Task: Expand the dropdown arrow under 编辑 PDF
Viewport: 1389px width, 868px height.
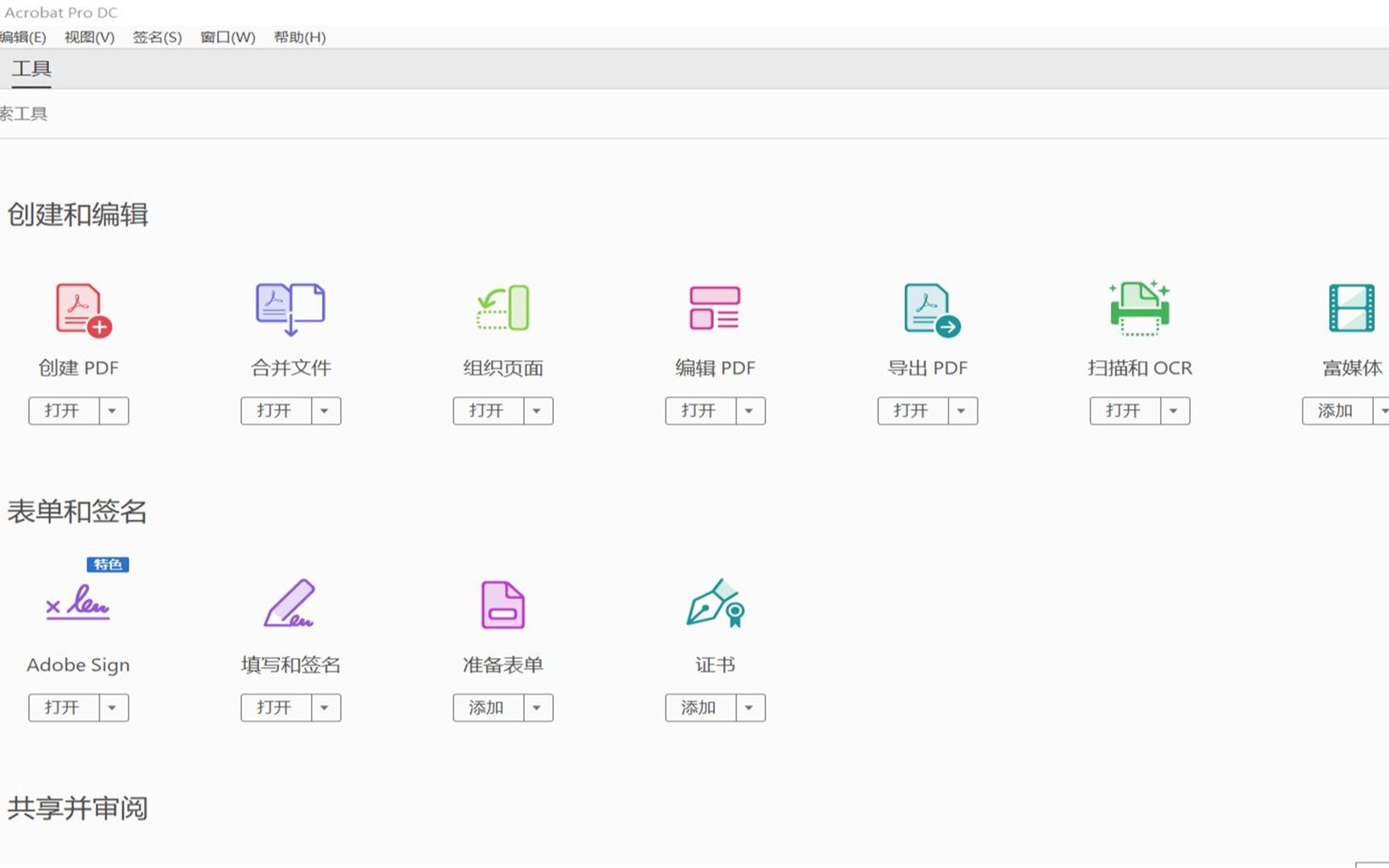Action: [x=749, y=411]
